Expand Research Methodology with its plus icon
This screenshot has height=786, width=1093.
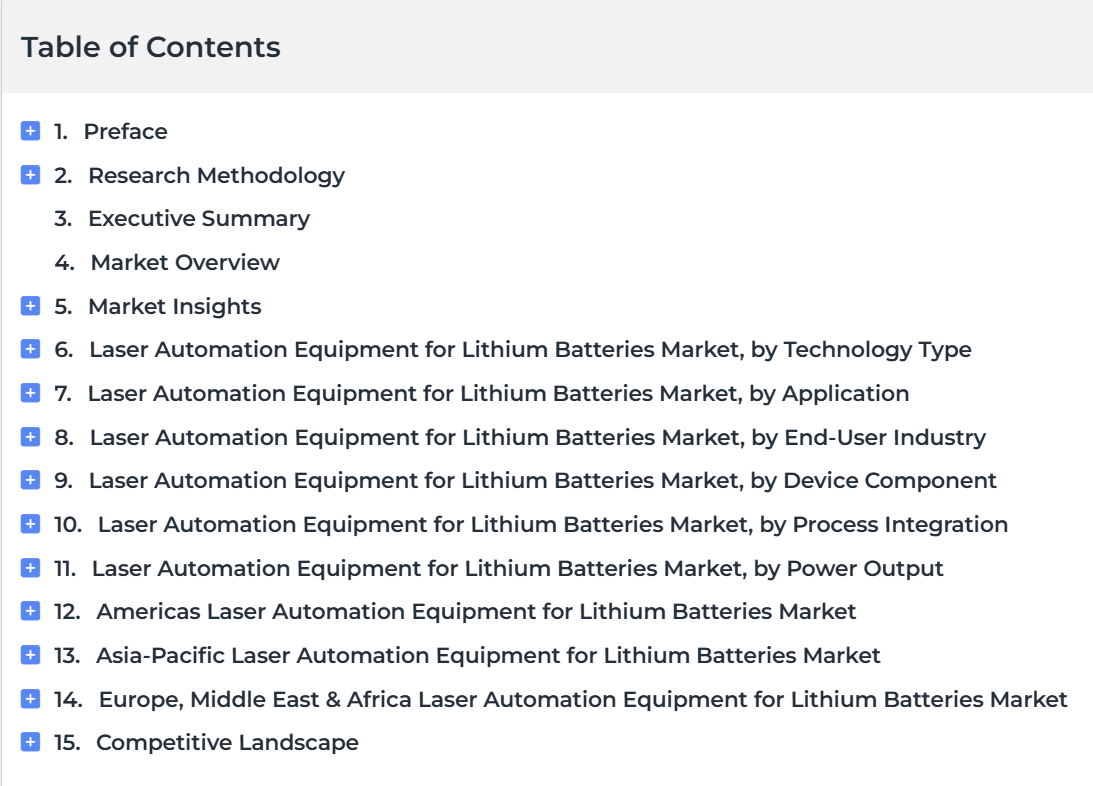30,174
